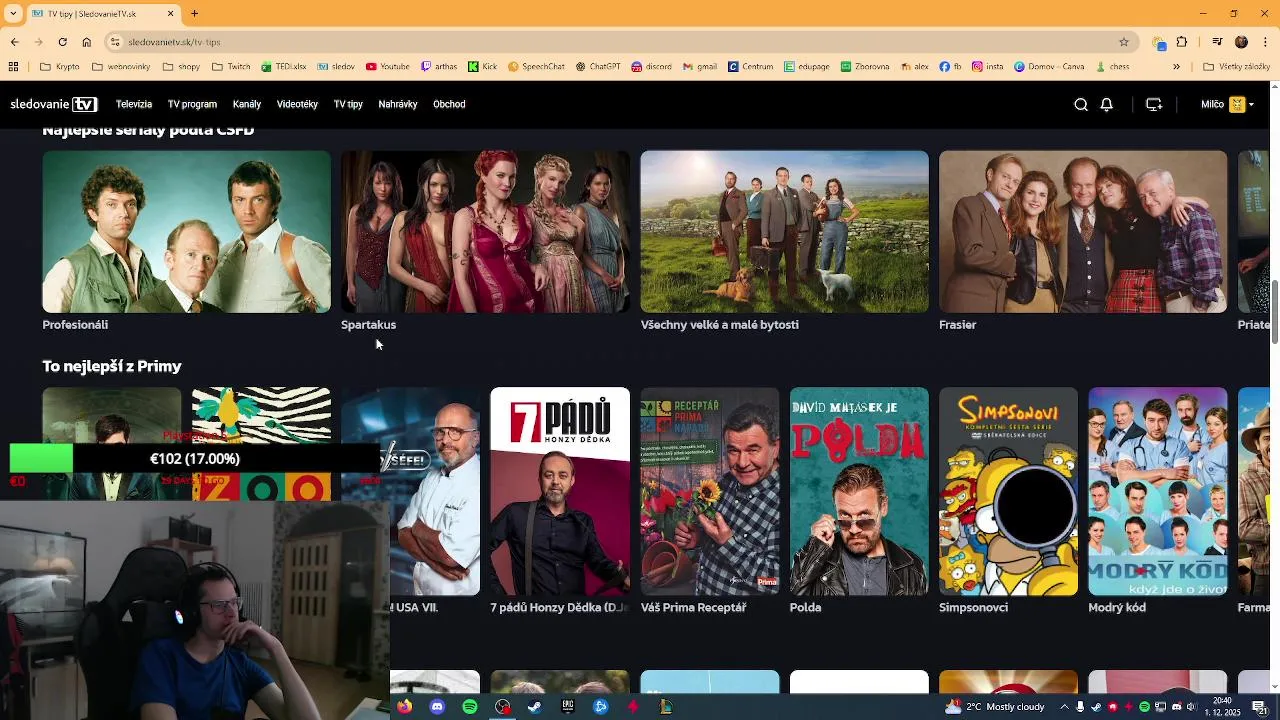
Task: Select TV tipy in the navigation
Action: tap(348, 104)
